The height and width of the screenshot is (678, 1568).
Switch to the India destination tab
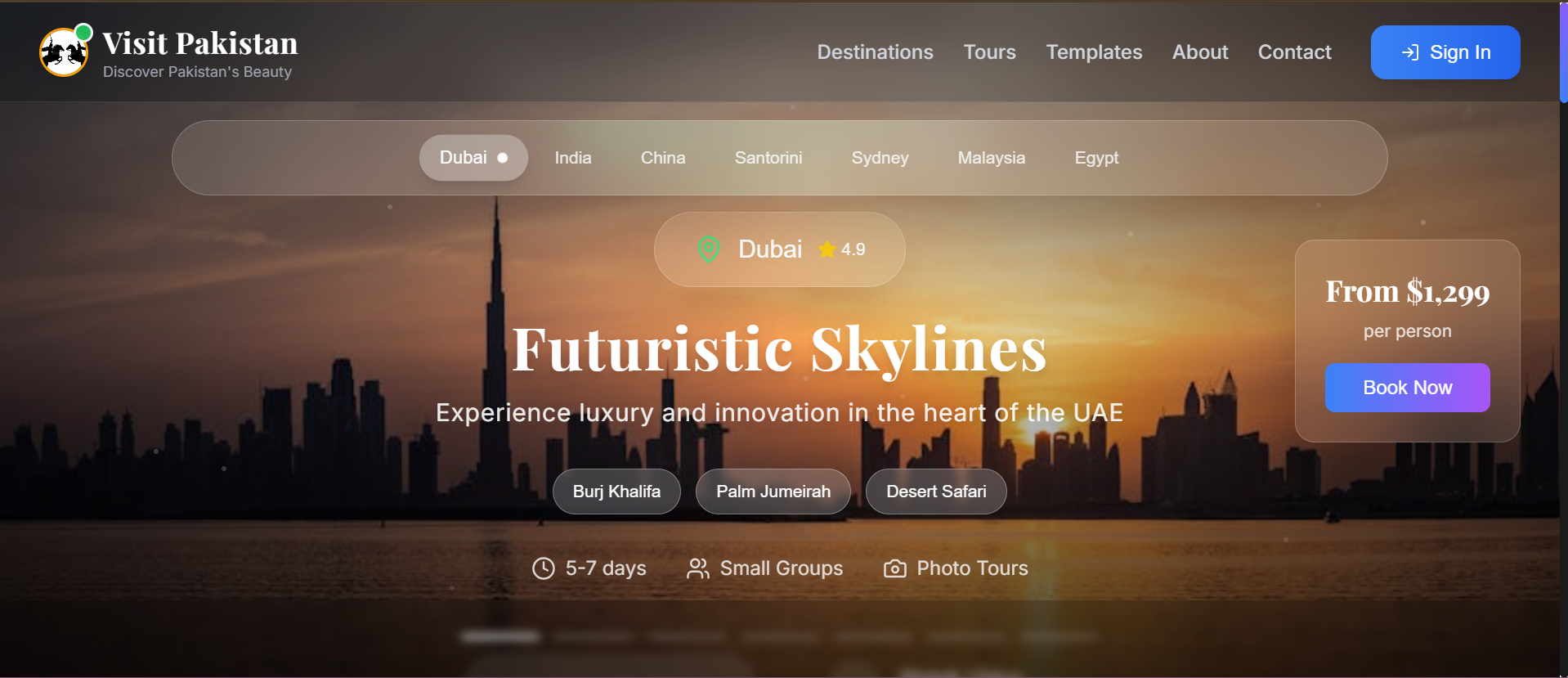(x=573, y=158)
